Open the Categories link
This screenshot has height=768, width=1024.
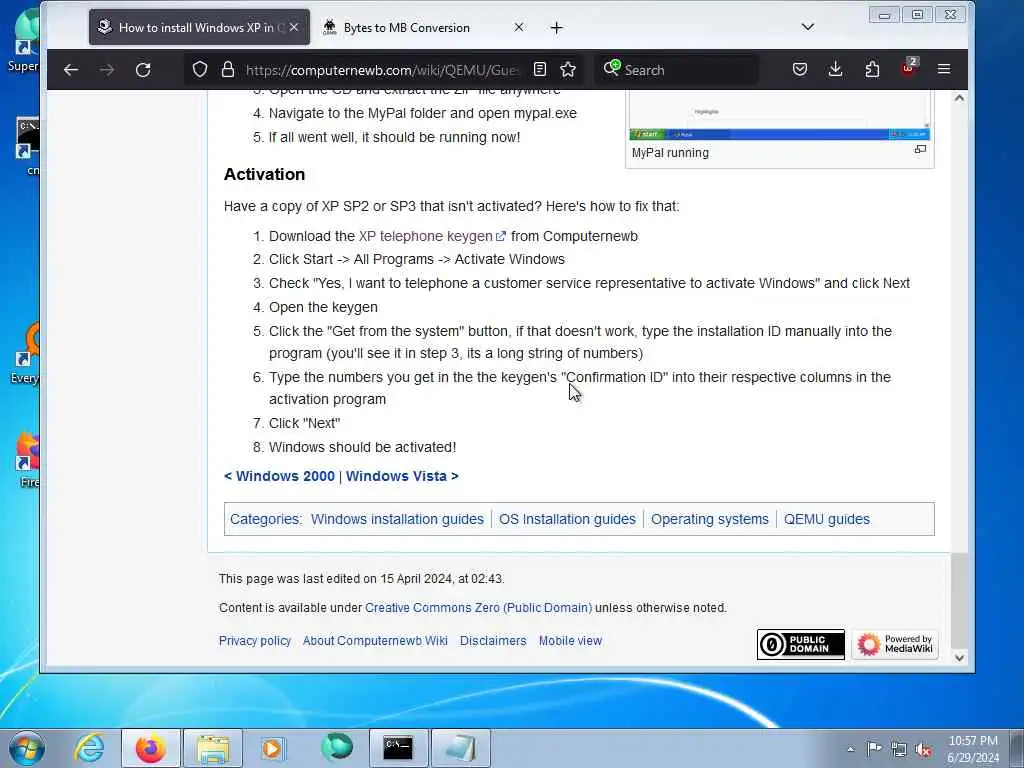[x=264, y=519]
